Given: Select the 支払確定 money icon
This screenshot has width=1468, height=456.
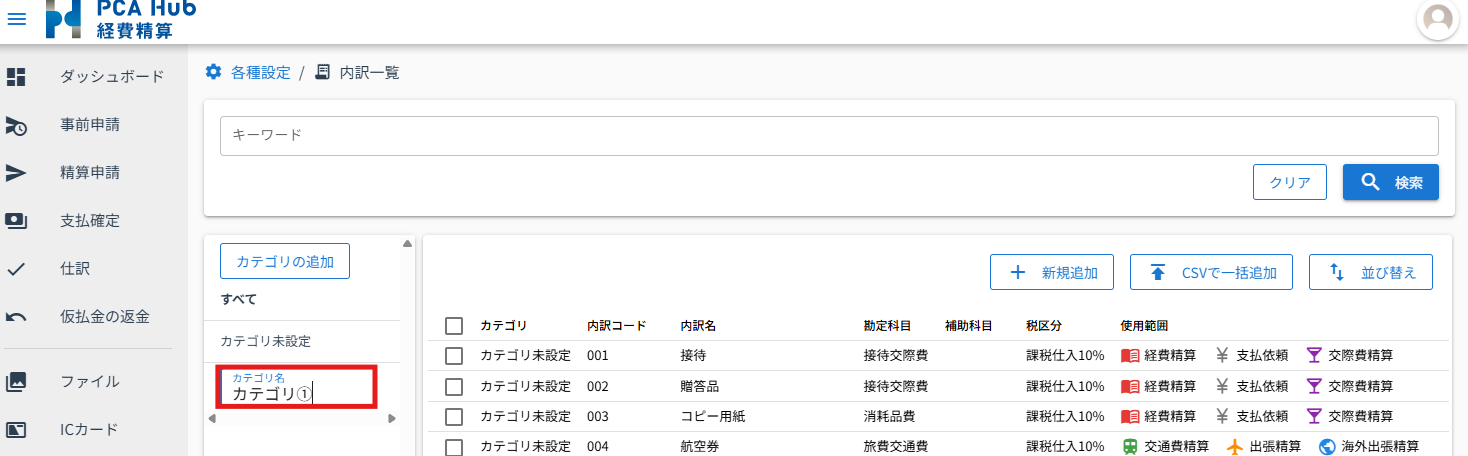Looking at the screenshot, I should 16,221.
